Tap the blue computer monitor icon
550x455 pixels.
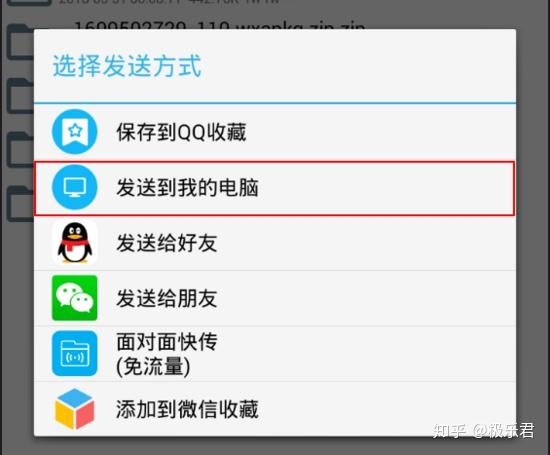(x=75, y=187)
